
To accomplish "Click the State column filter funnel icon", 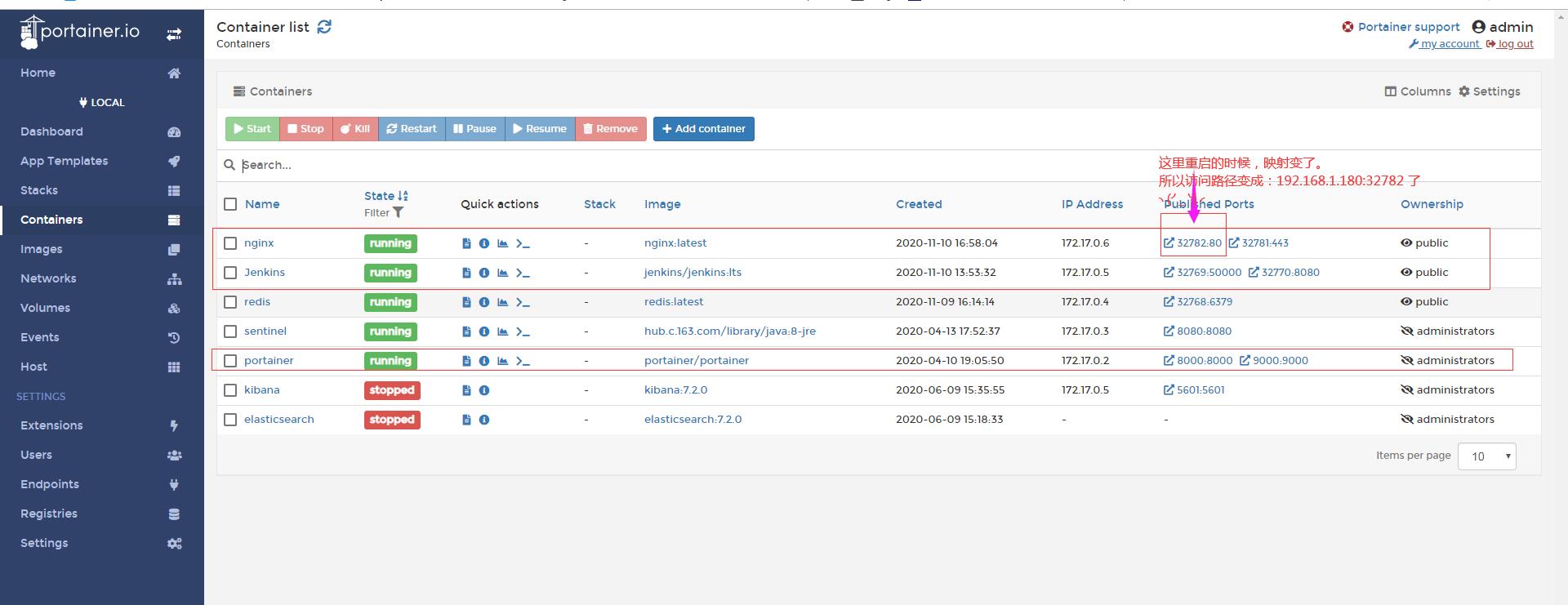I will (399, 212).
